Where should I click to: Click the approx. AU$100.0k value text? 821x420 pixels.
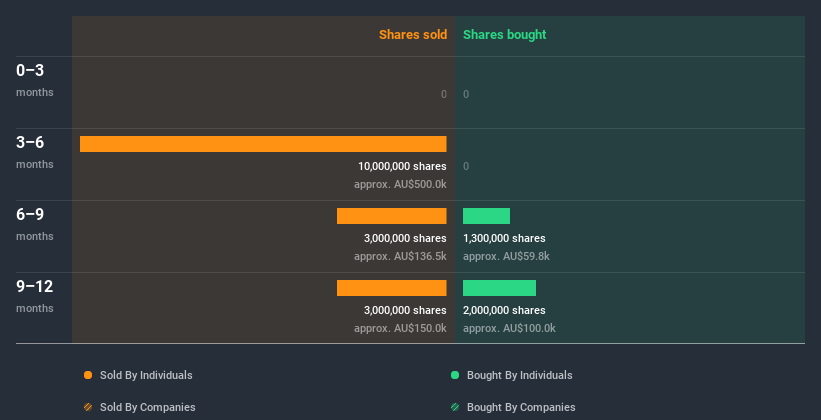[x=509, y=328]
